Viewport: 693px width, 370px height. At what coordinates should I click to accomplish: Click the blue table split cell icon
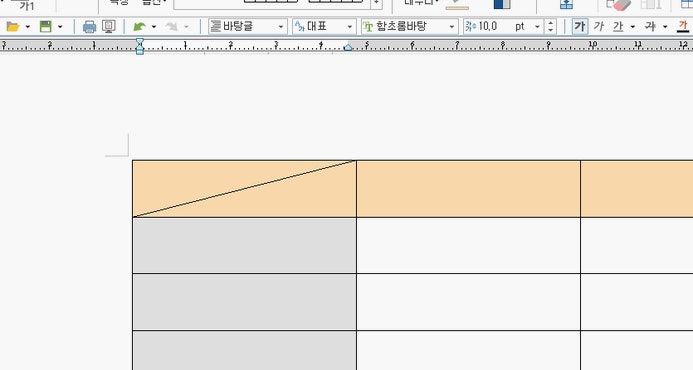coord(566,5)
